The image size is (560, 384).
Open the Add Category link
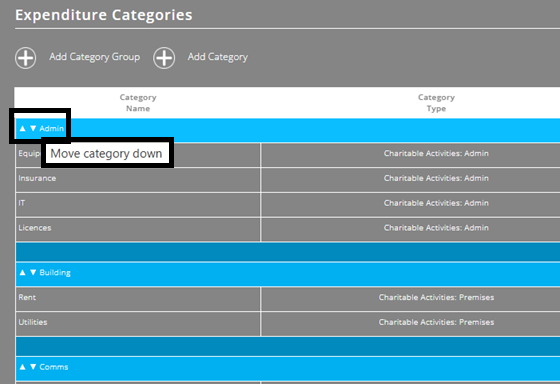coord(218,57)
